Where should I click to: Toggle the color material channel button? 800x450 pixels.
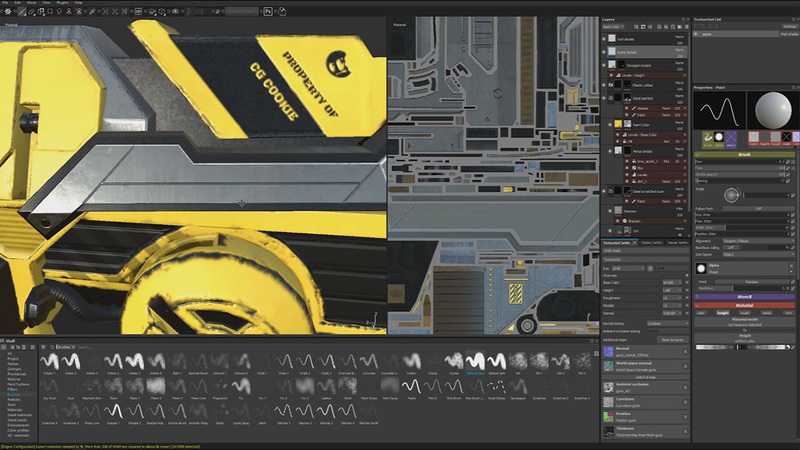tap(701, 313)
